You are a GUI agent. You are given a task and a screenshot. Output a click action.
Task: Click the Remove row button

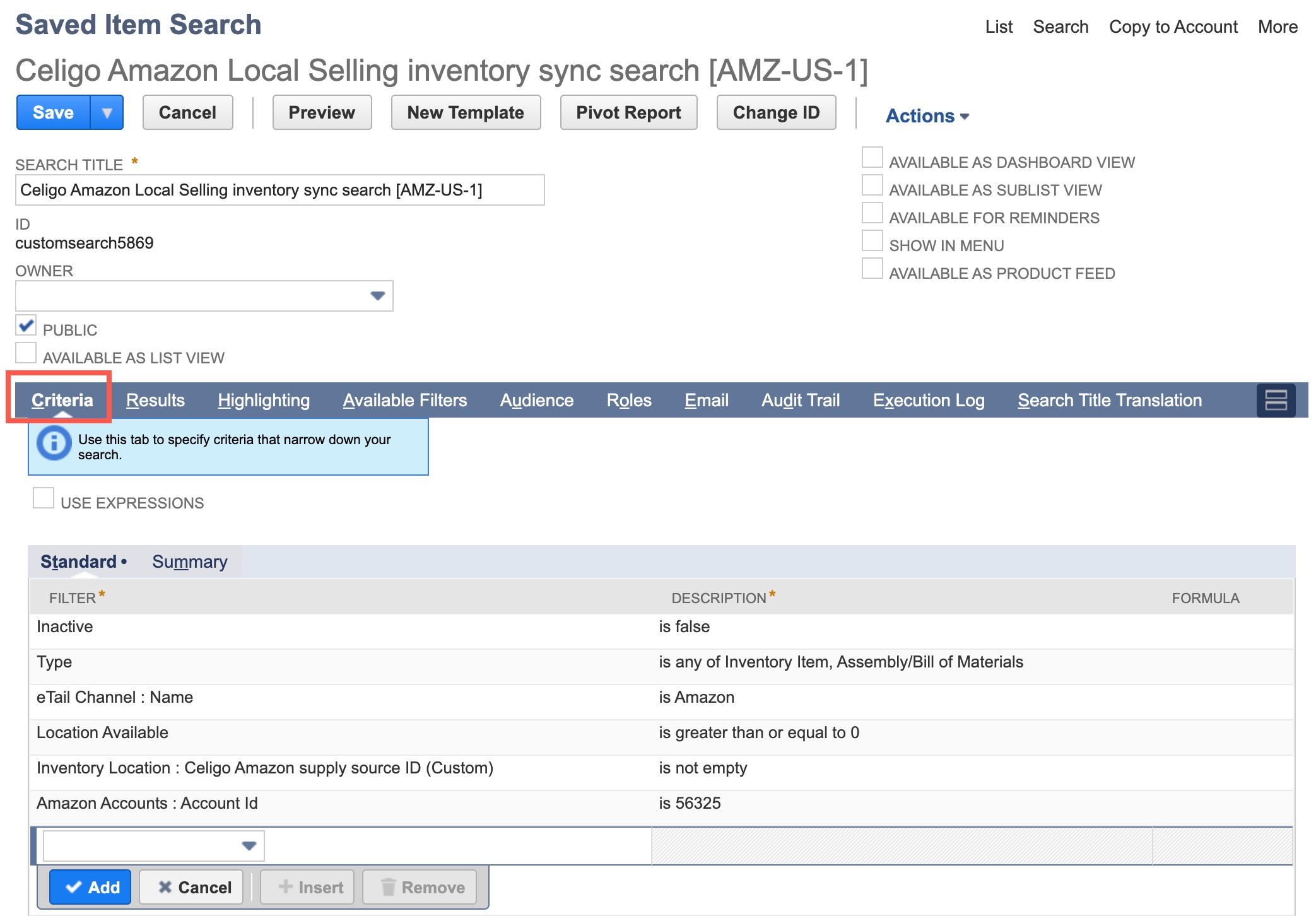point(420,887)
